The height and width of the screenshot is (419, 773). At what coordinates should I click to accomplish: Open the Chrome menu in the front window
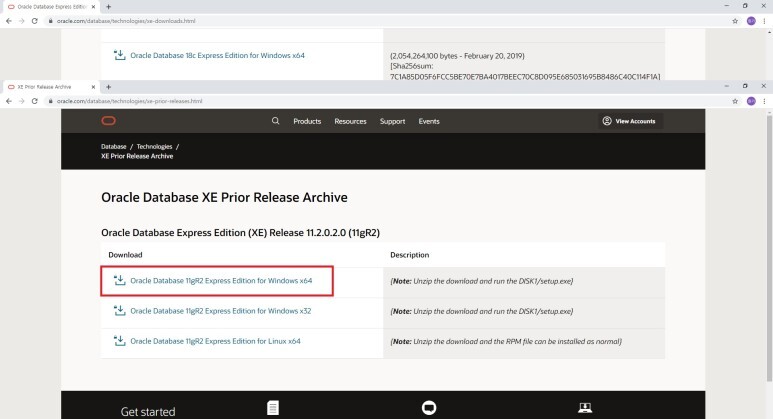click(764, 101)
